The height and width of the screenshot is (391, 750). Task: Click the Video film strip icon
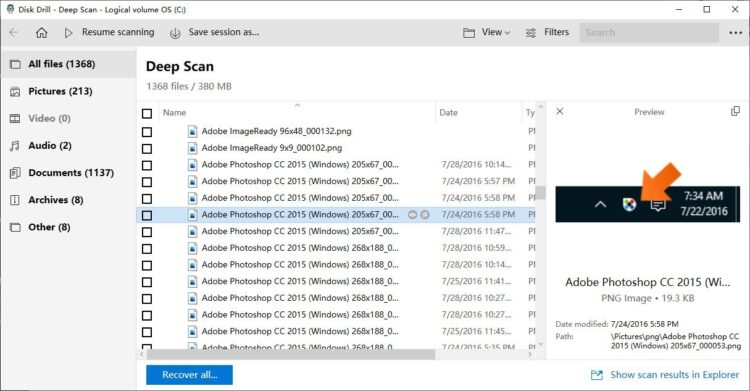point(15,118)
